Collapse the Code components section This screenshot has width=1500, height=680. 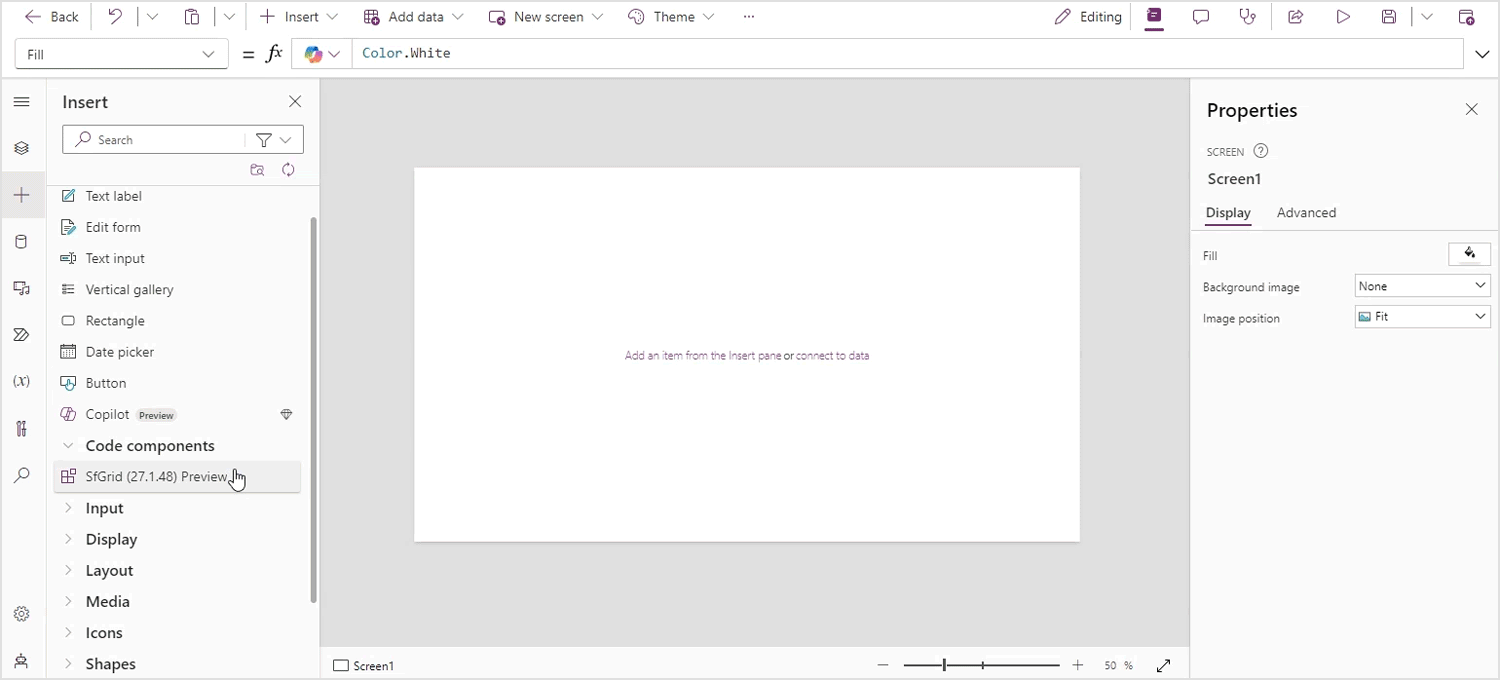[x=68, y=446]
